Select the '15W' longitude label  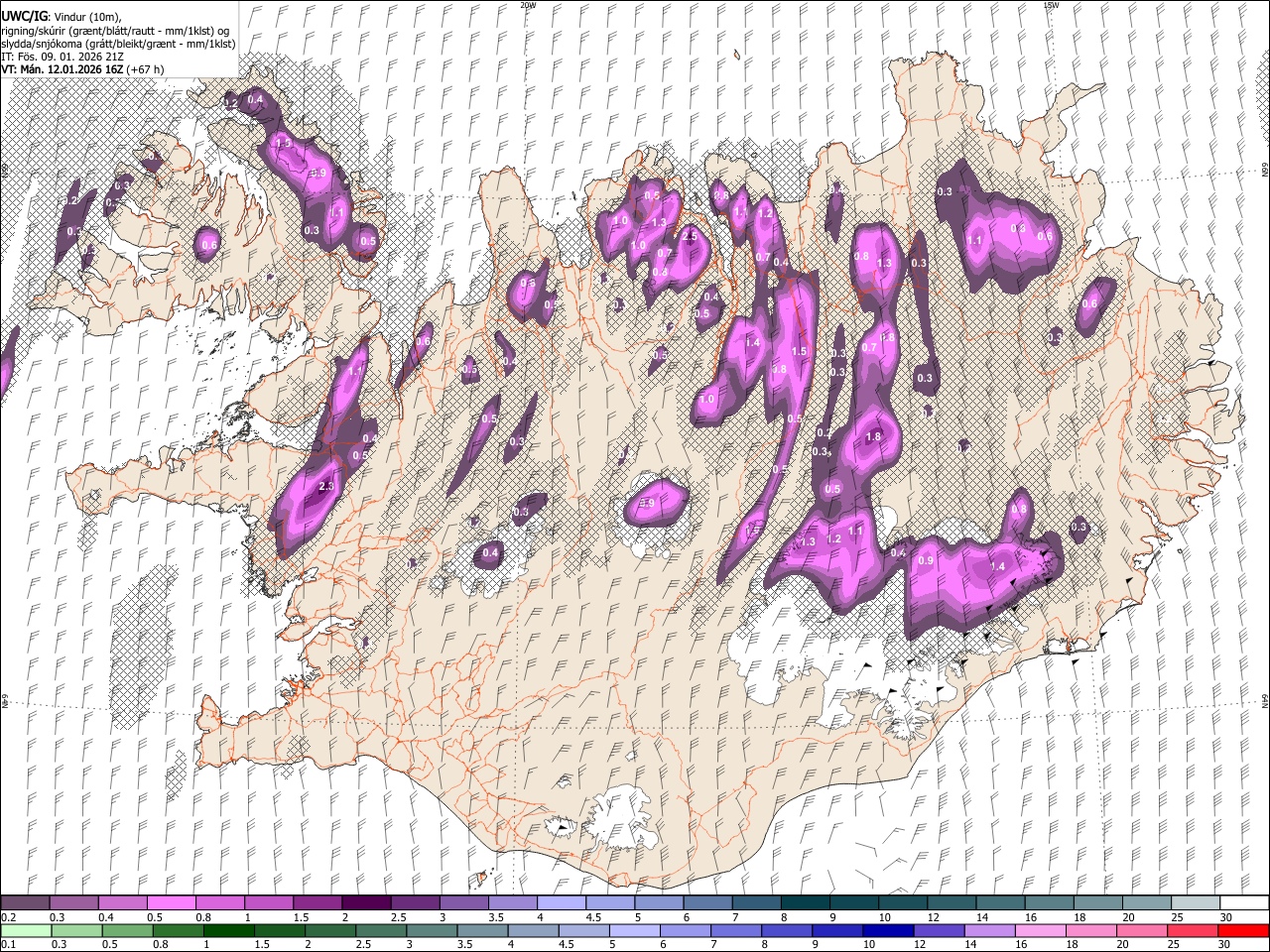(1051, 5)
